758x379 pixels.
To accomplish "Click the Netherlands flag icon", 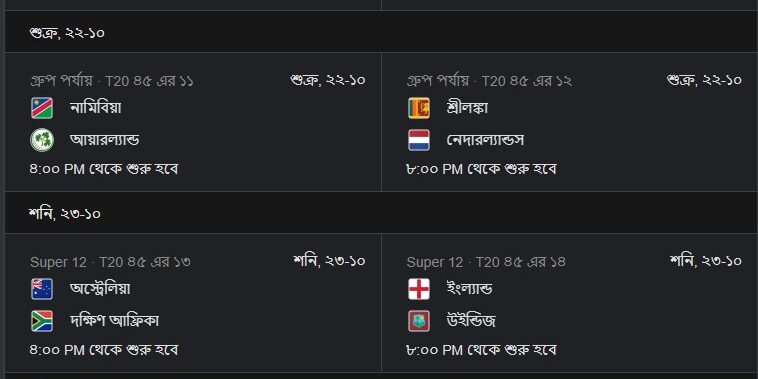I will tap(419, 140).
